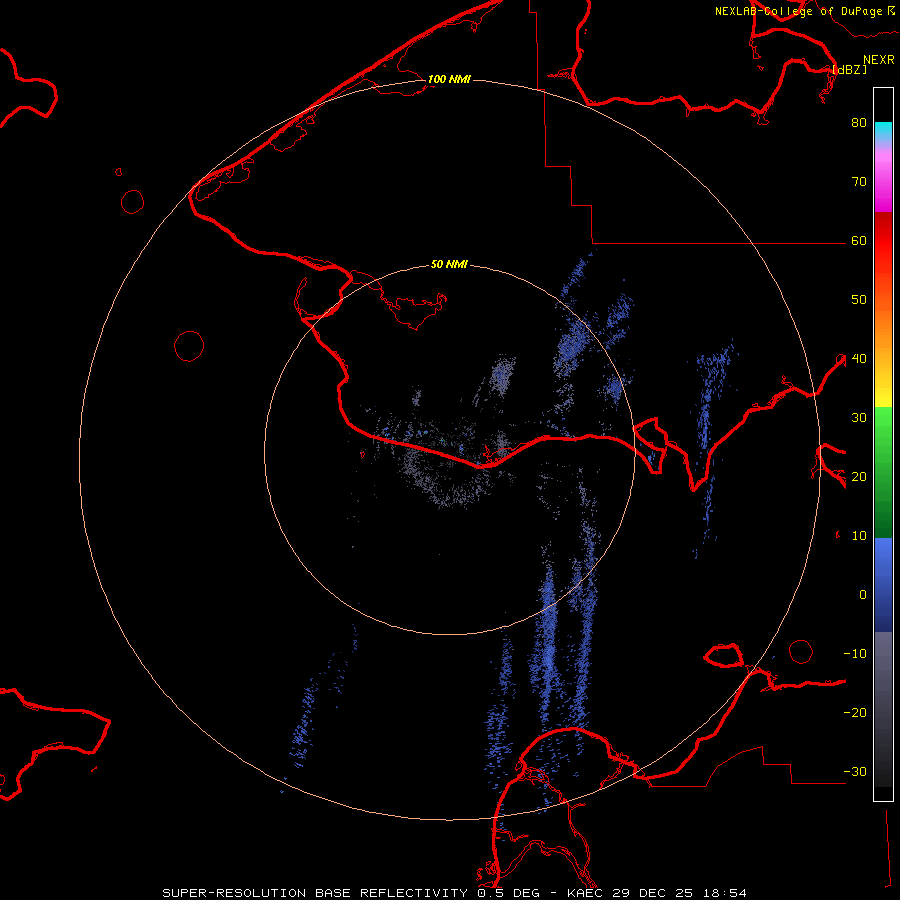
Task: Click the 70 value on color scale
Action: (x=859, y=181)
